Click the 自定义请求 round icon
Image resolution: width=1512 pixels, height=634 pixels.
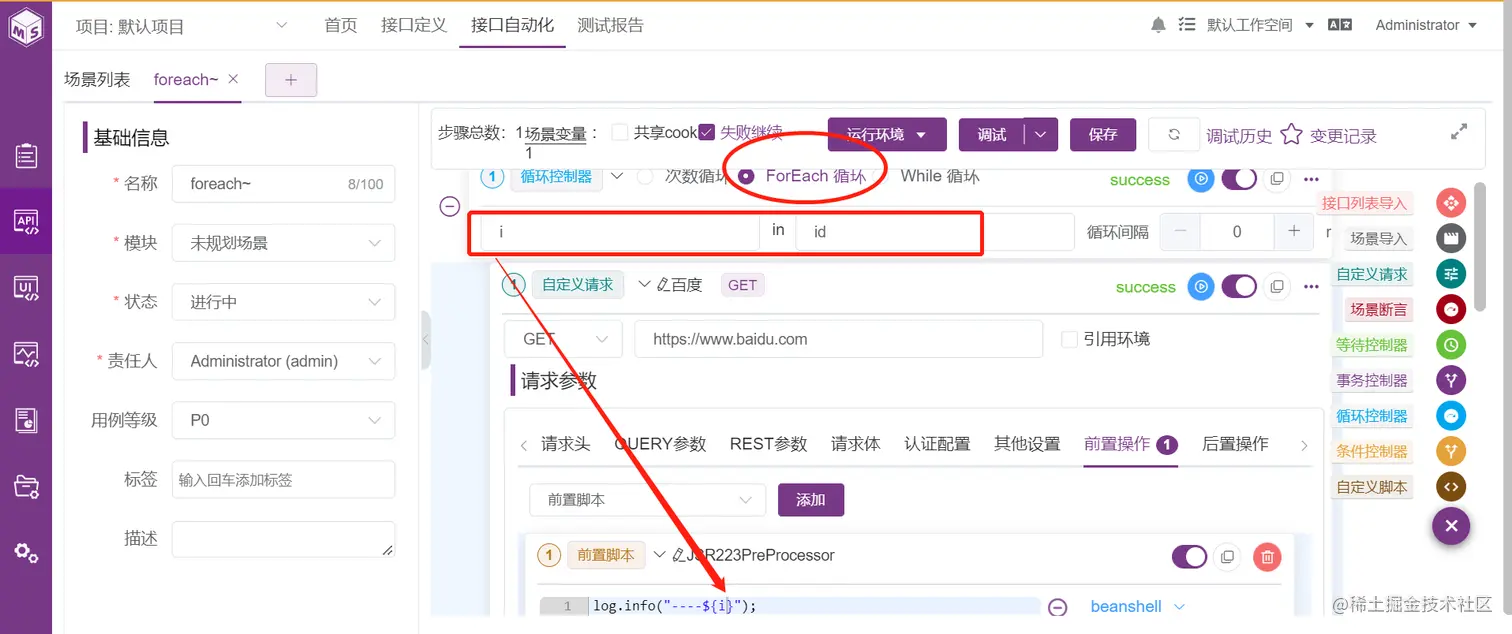click(1451, 274)
